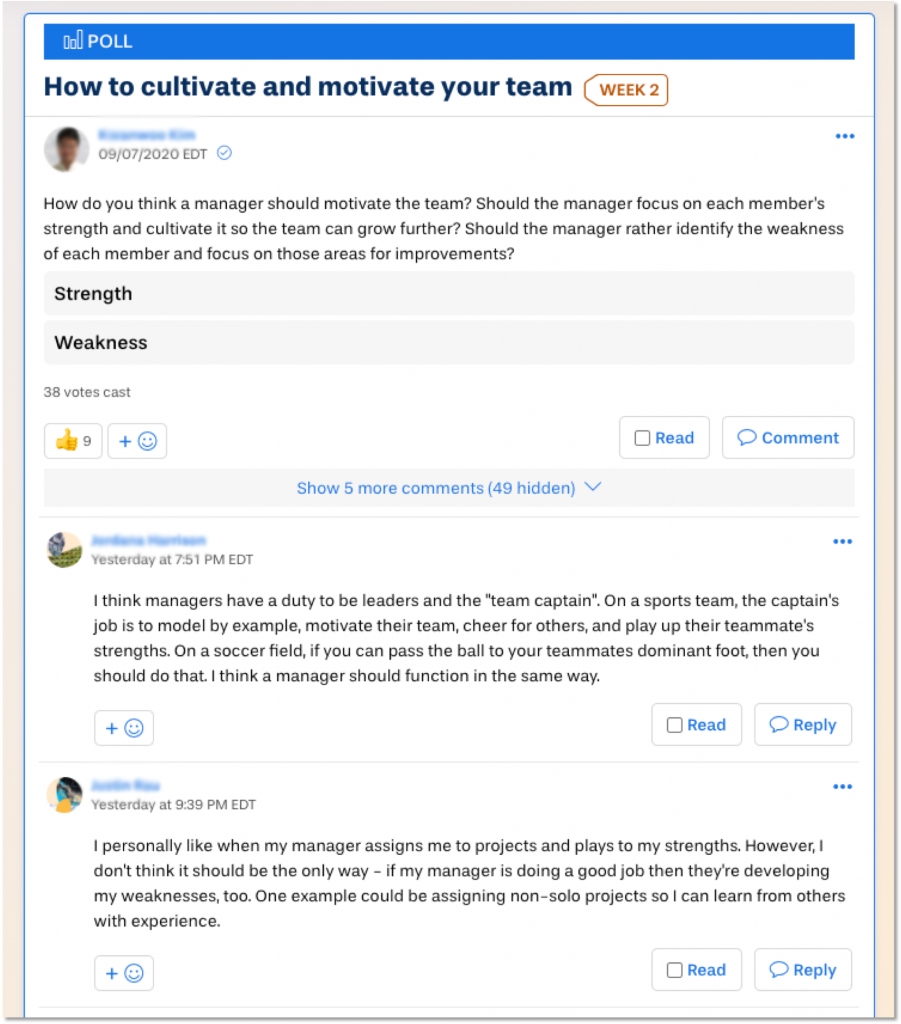Click the verified checkmark beside the post date
Image resolution: width=901 pixels, height=1024 pixels.
(x=224, y=153)
